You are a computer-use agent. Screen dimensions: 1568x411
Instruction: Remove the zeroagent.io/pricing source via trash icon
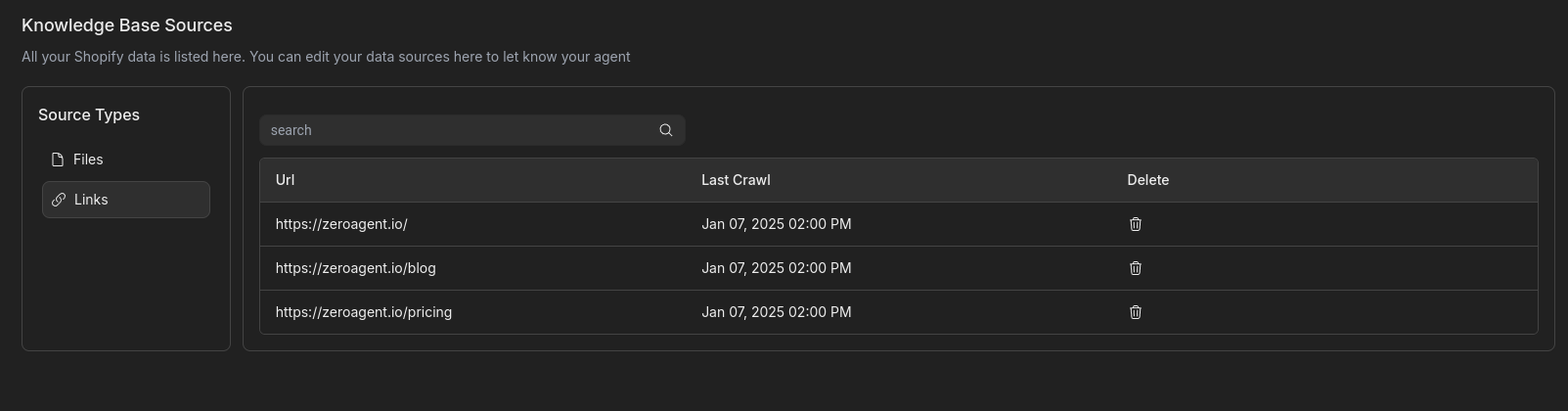click(x=1136, y=312)
